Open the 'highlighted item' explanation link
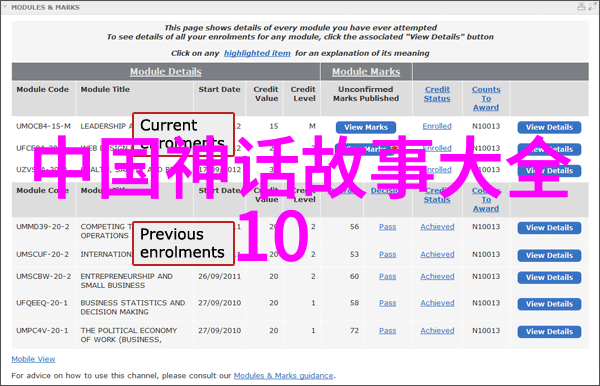Image resolution: width=600 pixels, height=386 pixels. tap(257, 53)
